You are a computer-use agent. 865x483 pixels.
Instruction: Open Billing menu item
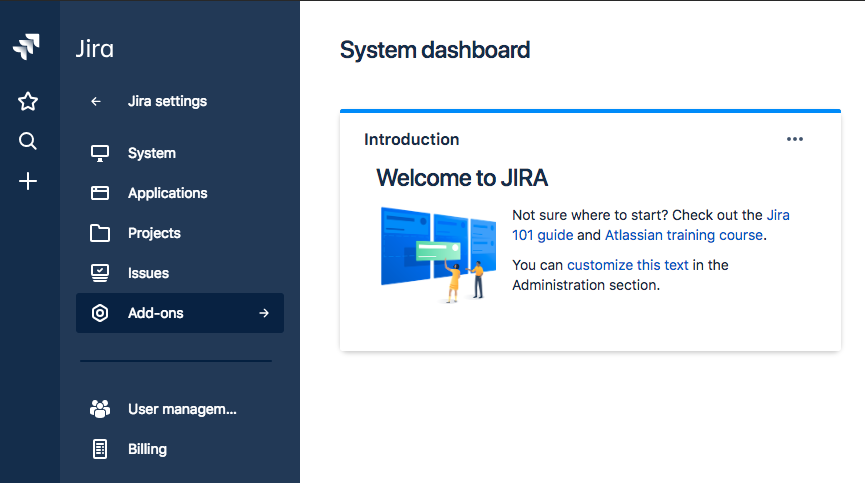180,449
